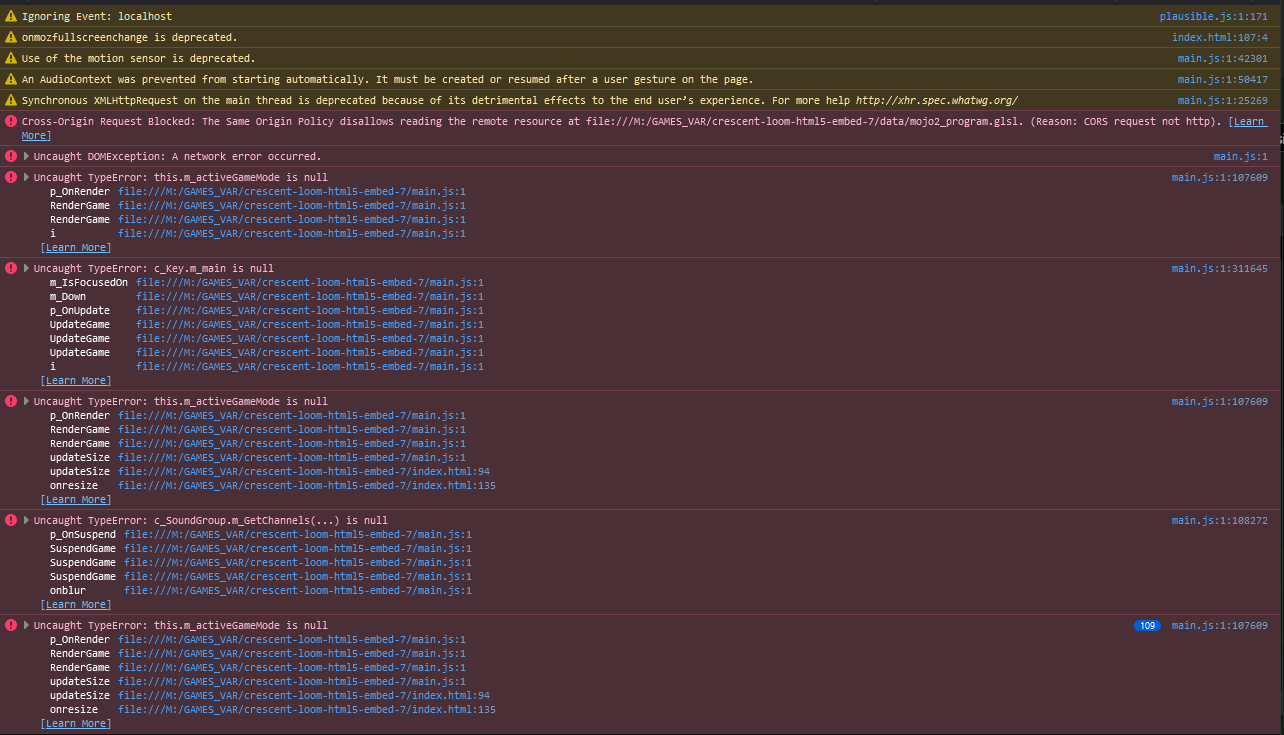Click error icon beside Cross-Origin Request Blocked
The width and height of the screenshot is (1284, 735).
pos(11,122)
